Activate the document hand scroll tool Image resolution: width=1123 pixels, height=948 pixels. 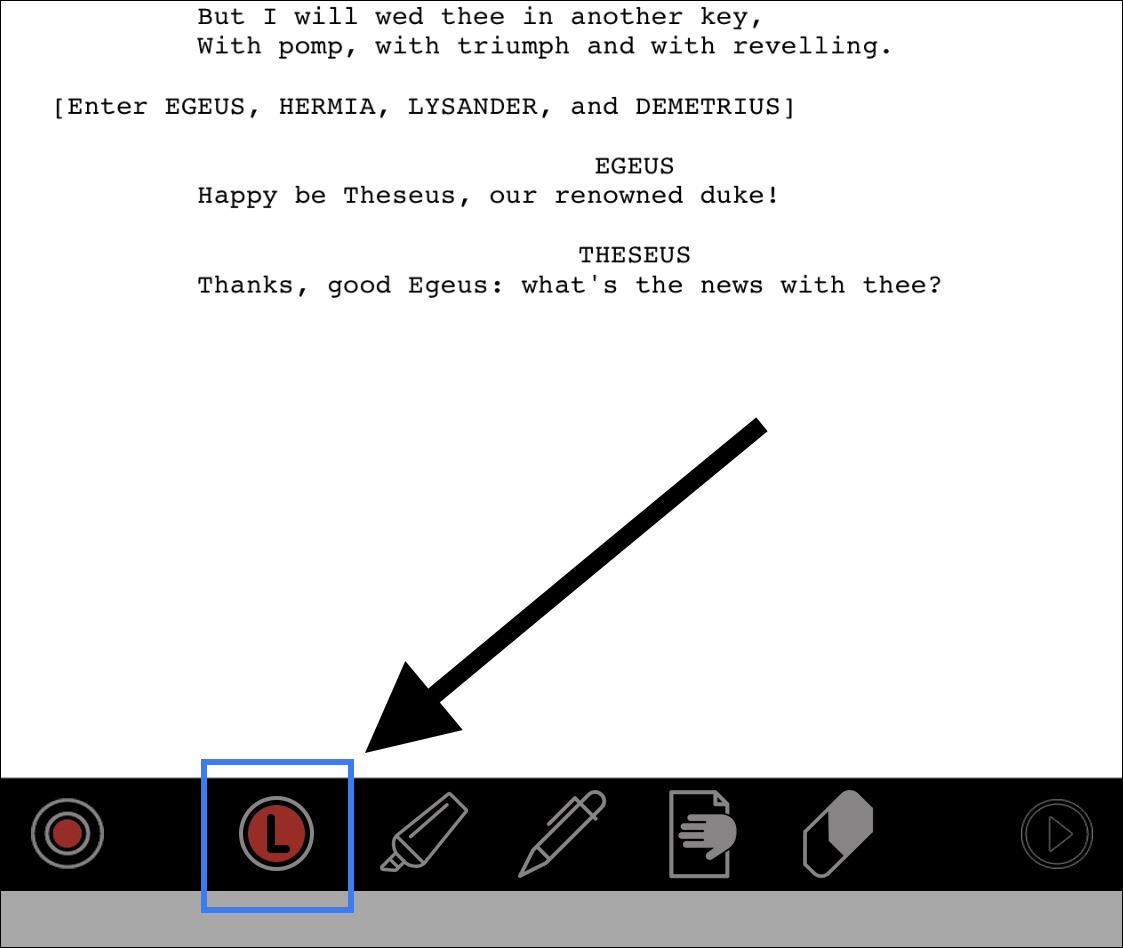702,833
